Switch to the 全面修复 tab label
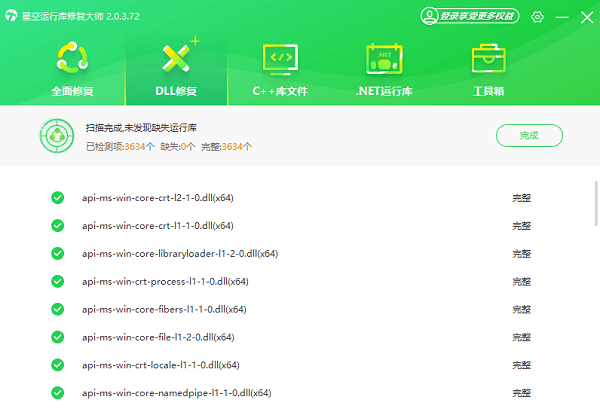This screenshot has height=412, width=600. [72, 91]
